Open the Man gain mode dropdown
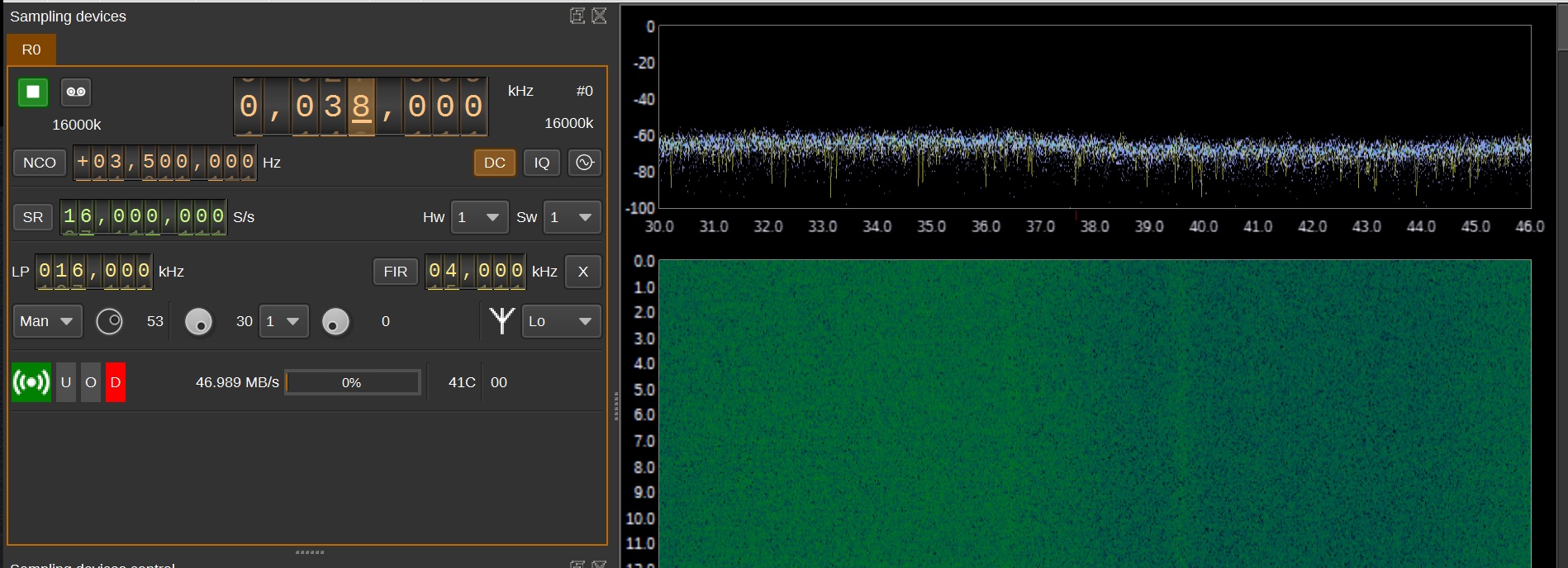The image size is (1568, 568). coord(48,321)
